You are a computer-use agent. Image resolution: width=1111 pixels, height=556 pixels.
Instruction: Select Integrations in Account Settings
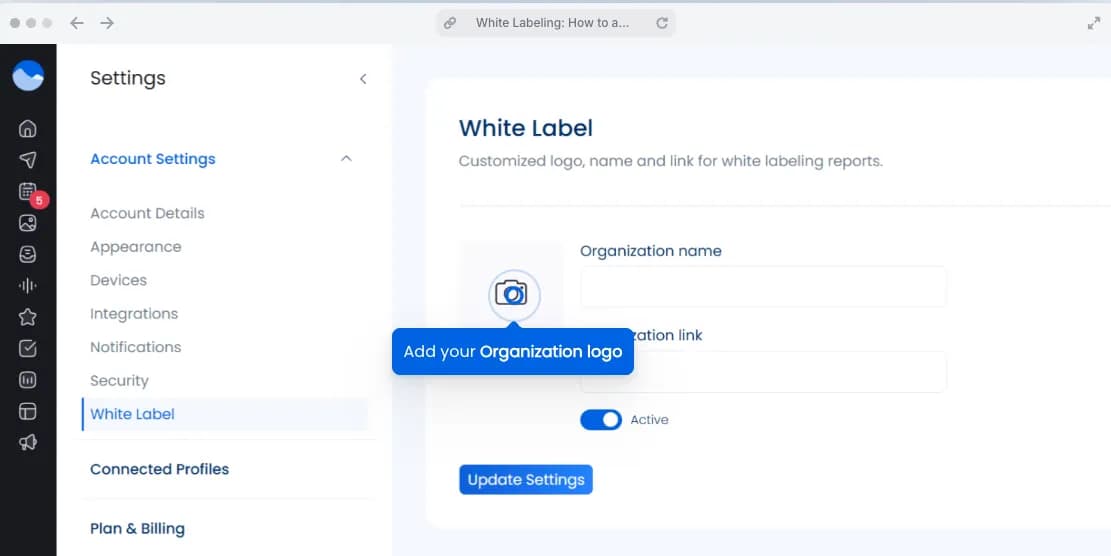tap(134, 314)
